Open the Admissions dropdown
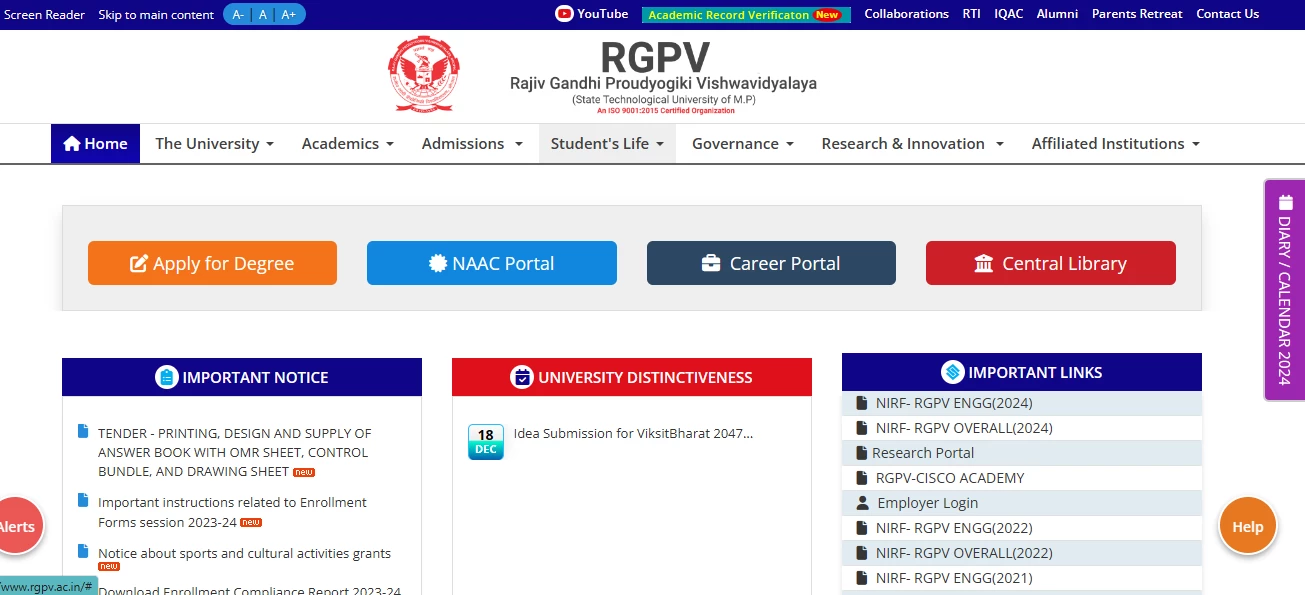The width and height of the screenshot is (1305, 595). pos(464,143)
